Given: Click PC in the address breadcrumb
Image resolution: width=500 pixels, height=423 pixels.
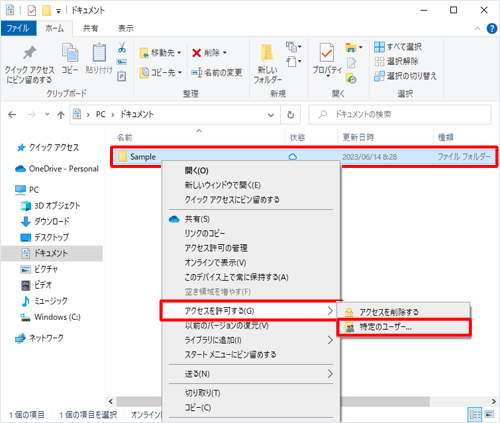Looking at the screenshot, I should click(x=100, y=114).
